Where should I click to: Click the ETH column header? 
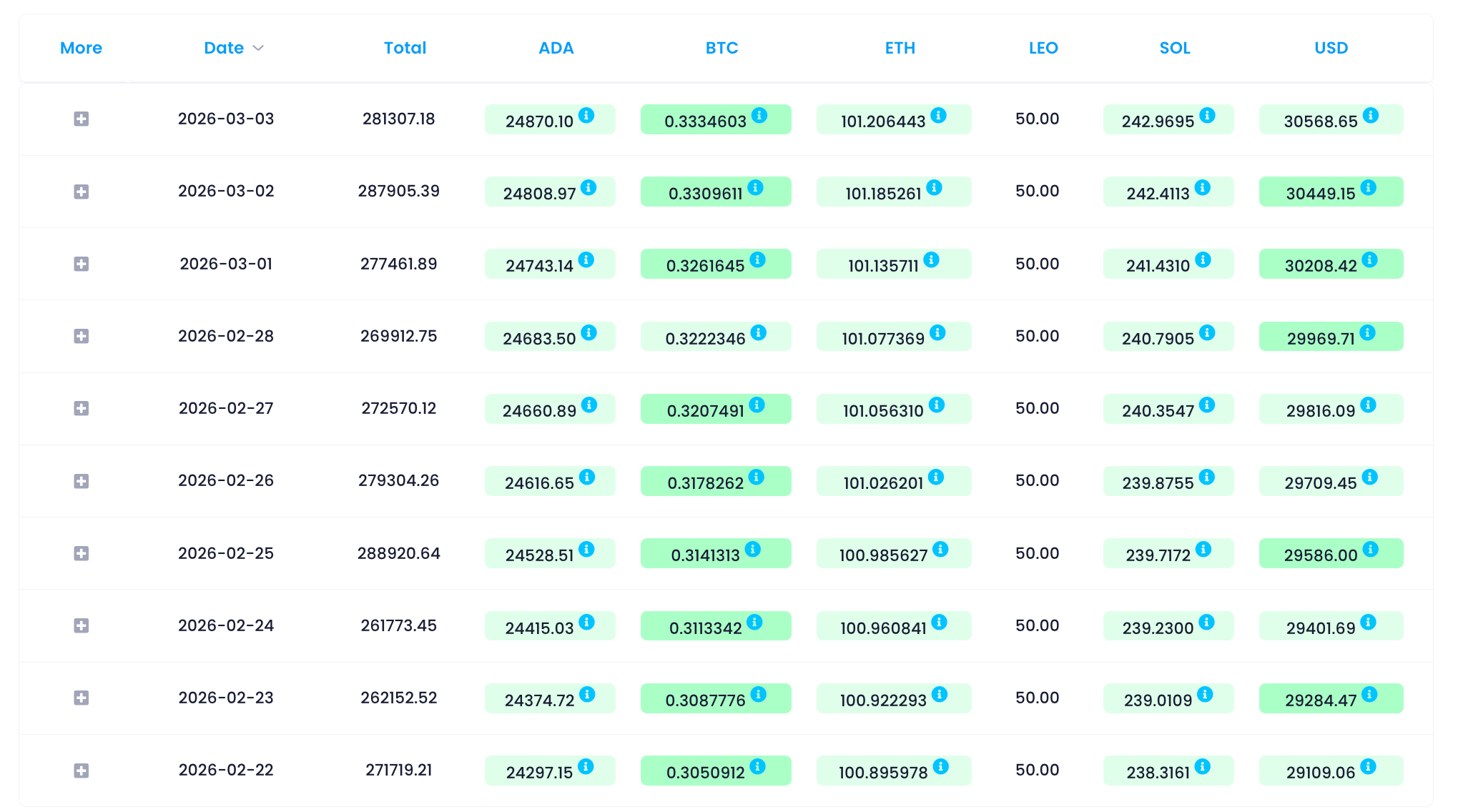click(900, 48)
